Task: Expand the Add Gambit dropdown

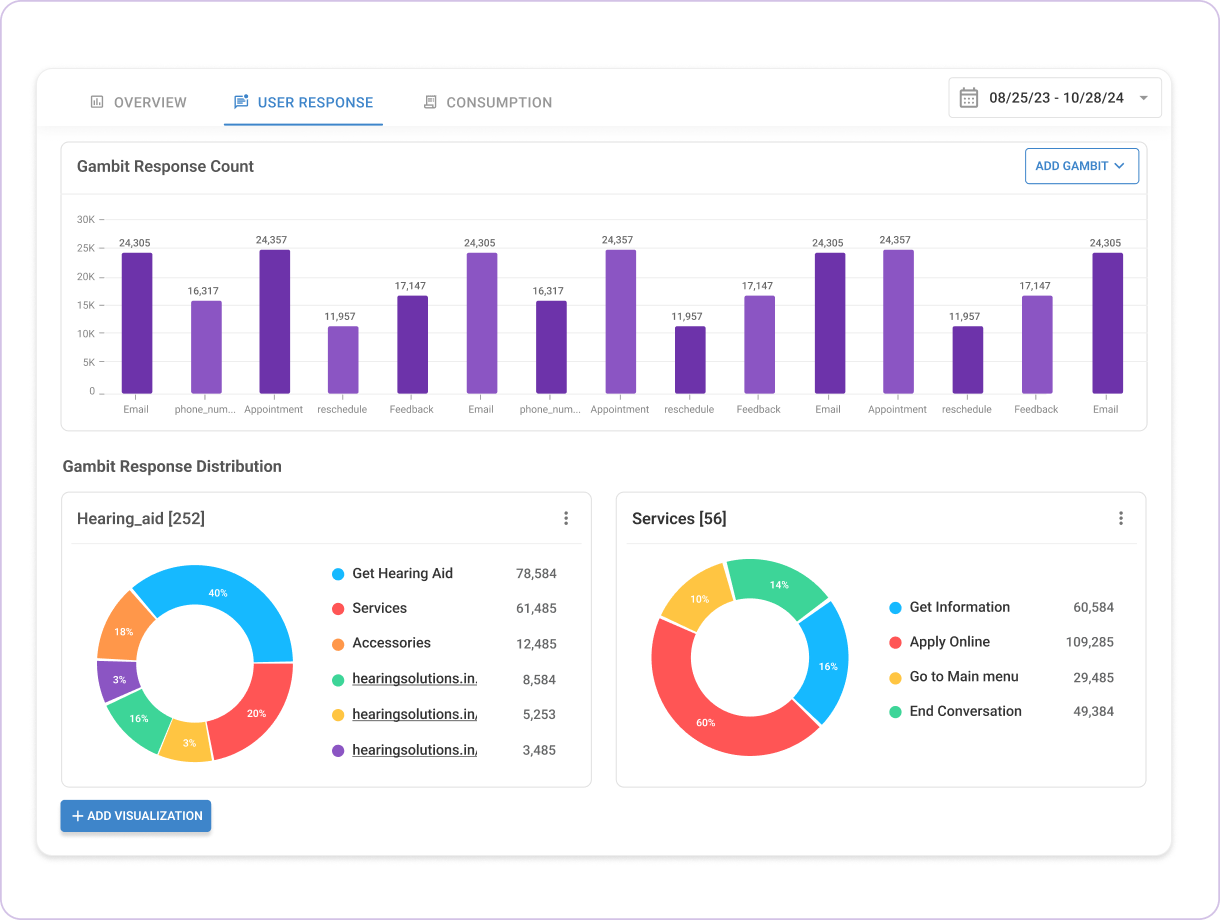Action: pyautogui.click(x=1082, y=166)
